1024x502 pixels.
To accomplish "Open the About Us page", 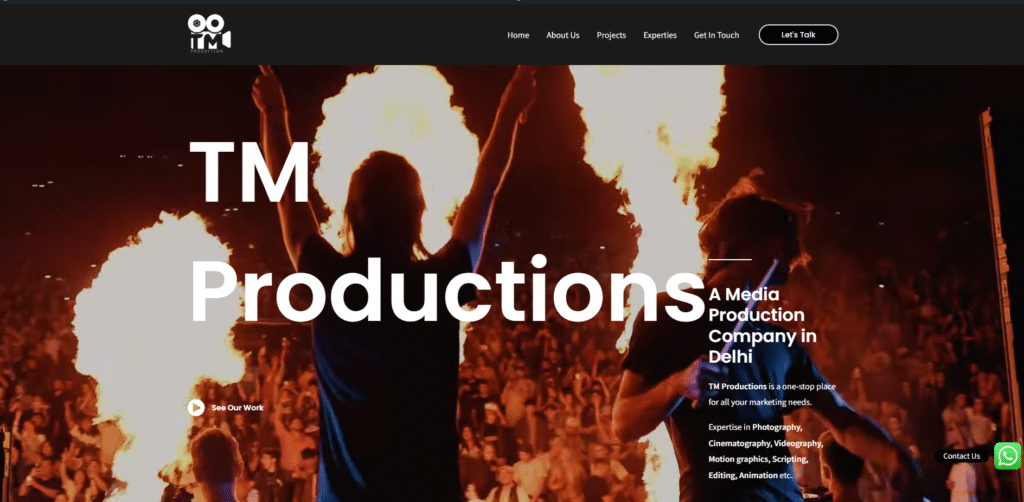I will pos(562,35).
